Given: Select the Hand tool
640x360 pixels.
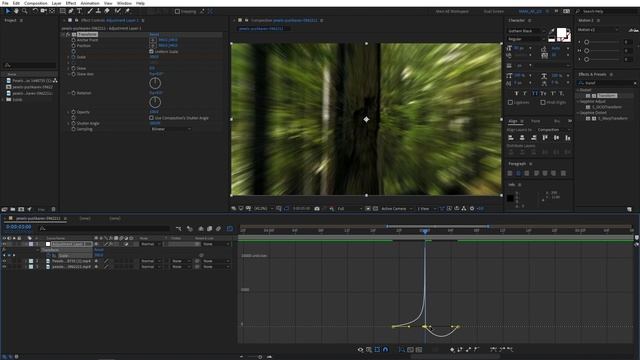Looking at the screenshot, I should pyautogui.click(x=16, y=11).
